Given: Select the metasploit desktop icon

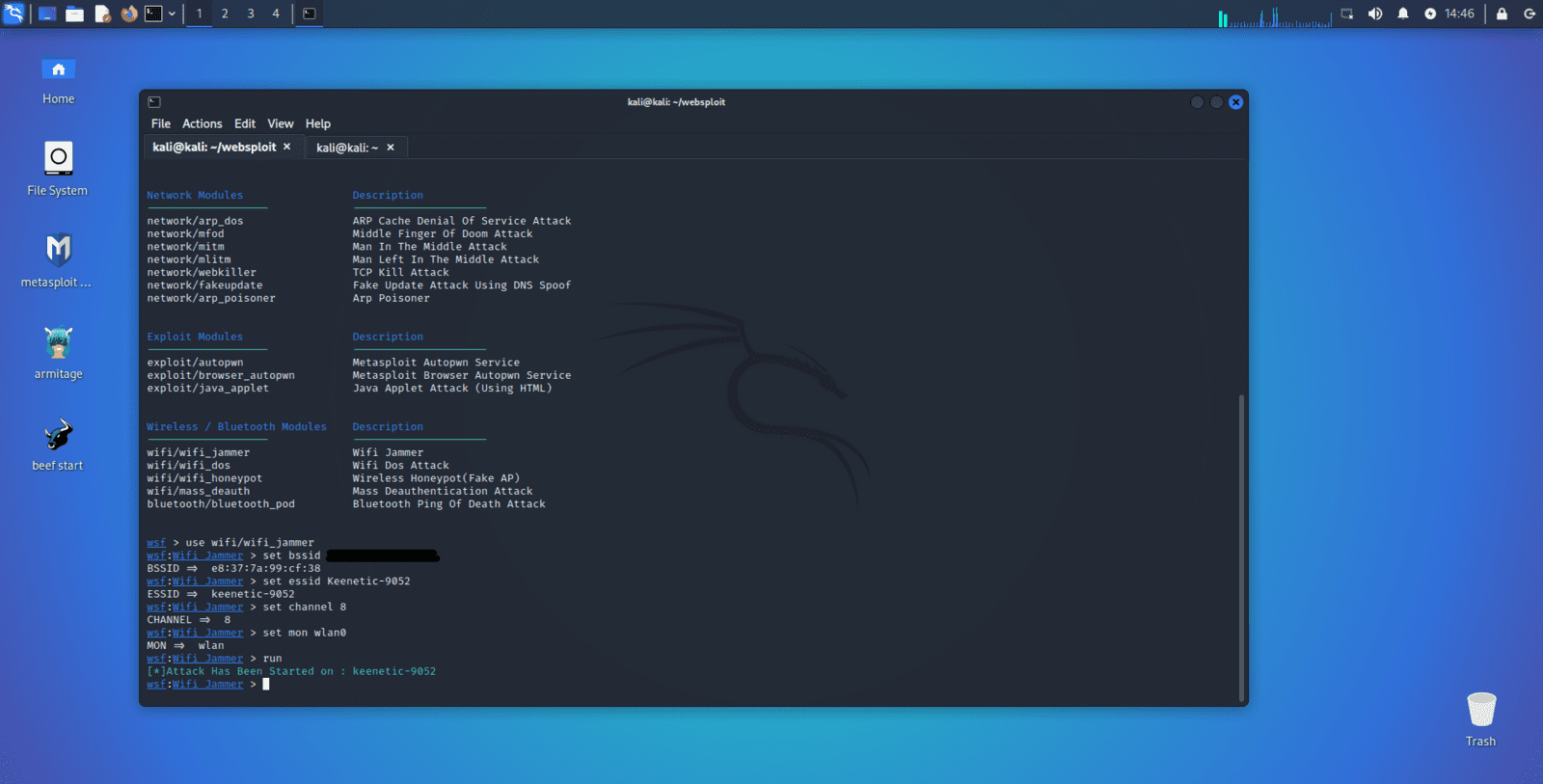Looking at the screenshot, I should pyautogui.click(x=58, y=260).
